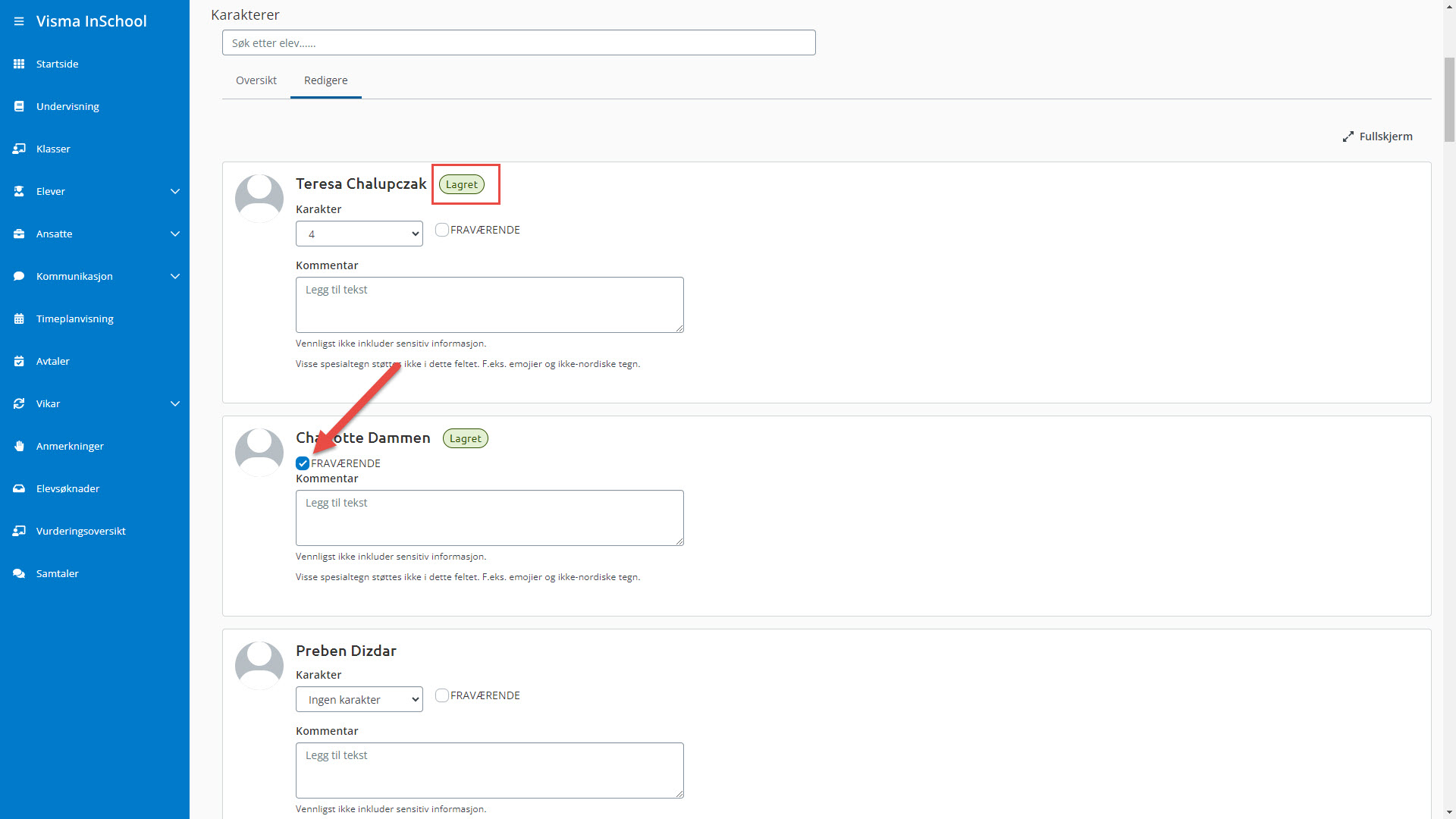1456x819 pixels.
Task: Click the page vertical scrollbar thumb
Action: pyautogui.click(x=1449, y=99)
